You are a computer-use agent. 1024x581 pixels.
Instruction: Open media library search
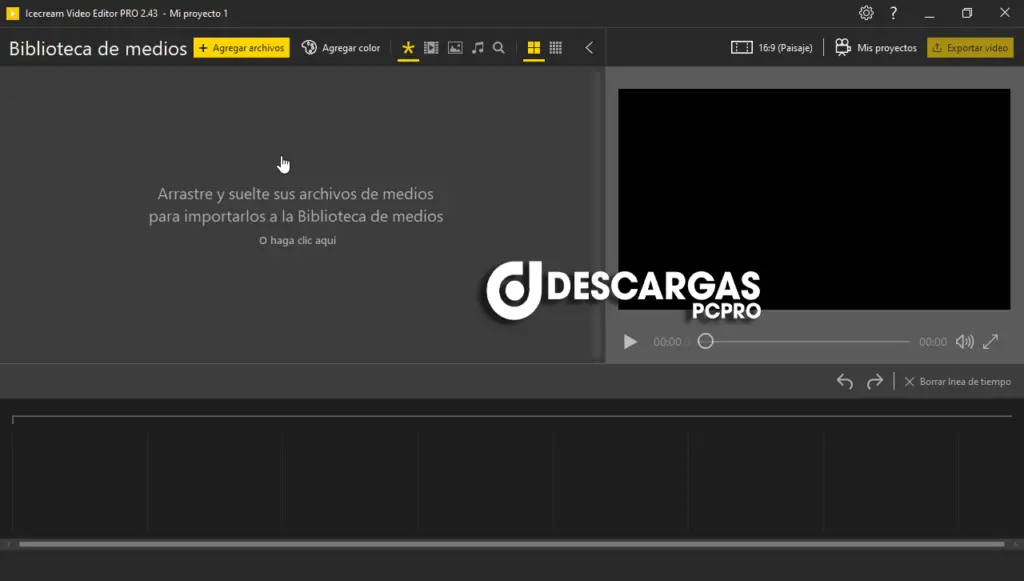pos(499,48)
